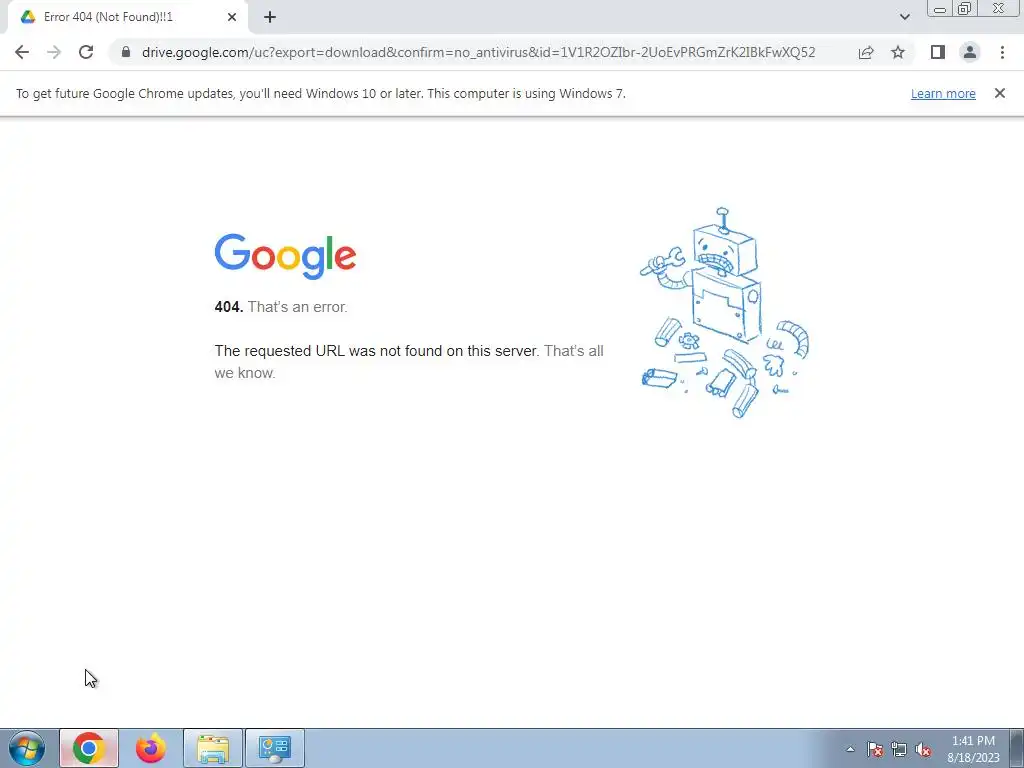Select the drive.google.com URL in address bar

click(478, 52)
